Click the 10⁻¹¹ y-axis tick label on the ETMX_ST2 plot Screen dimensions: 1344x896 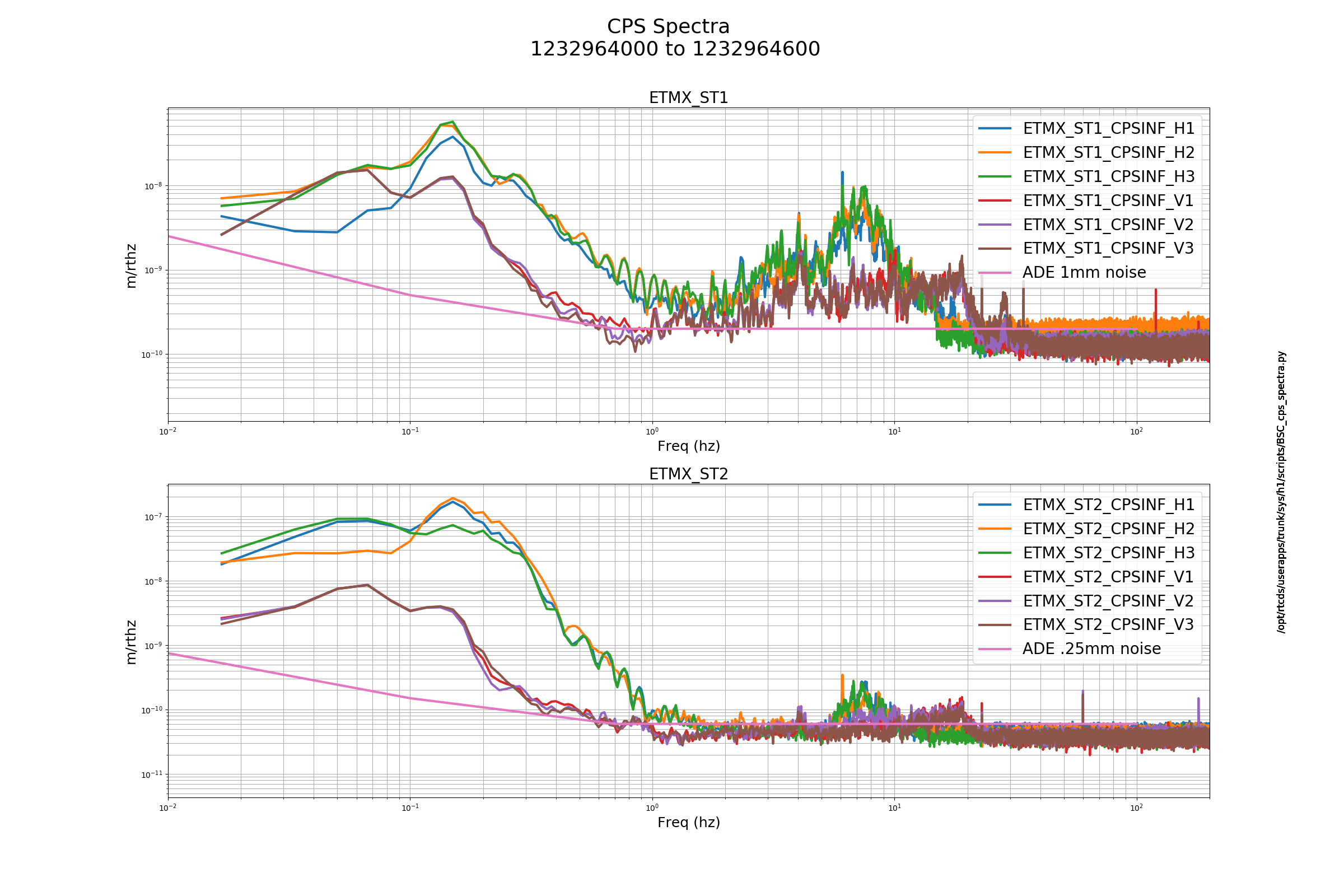click(151, 775)
